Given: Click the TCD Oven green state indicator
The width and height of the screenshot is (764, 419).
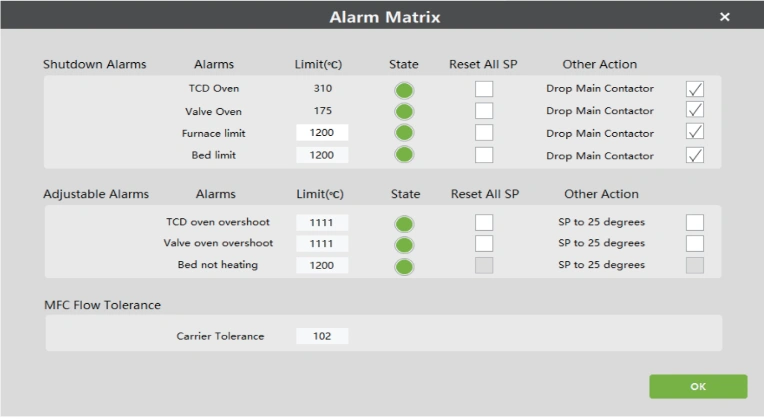Looking at the screenshot, I should 405,90.
